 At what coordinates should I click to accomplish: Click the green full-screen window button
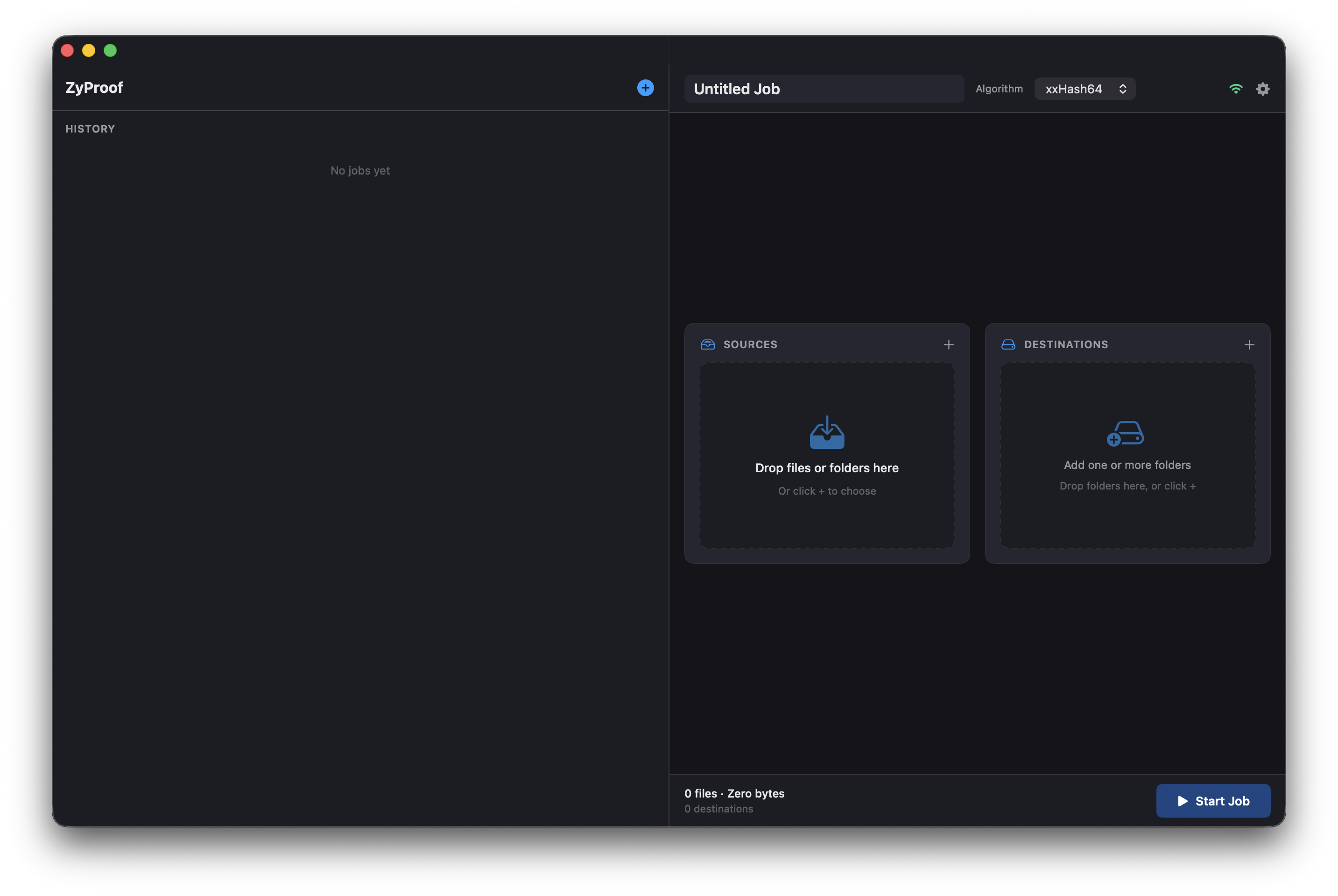pyautogui.click(x=110, y=50)
